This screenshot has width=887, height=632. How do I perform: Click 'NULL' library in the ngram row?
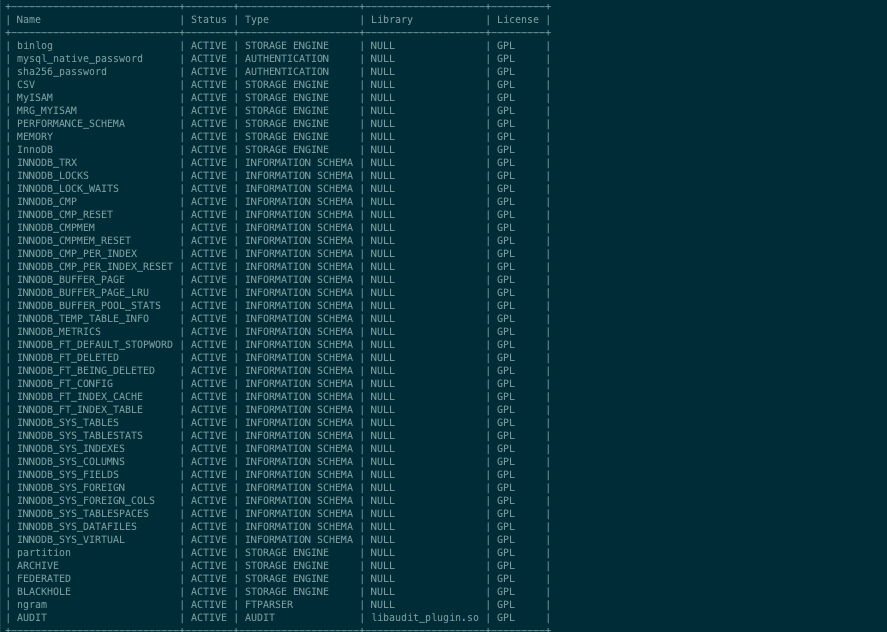(382, 605)
